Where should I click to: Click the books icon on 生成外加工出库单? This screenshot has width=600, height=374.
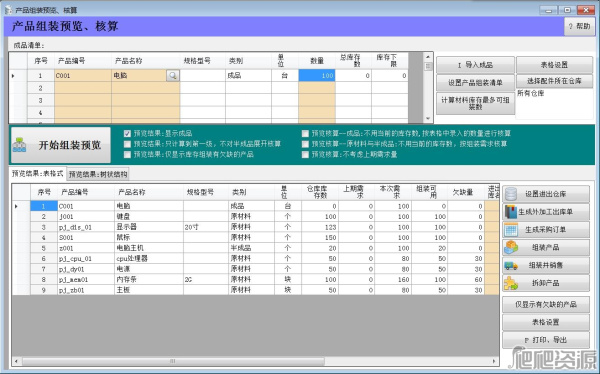point(511,212)
